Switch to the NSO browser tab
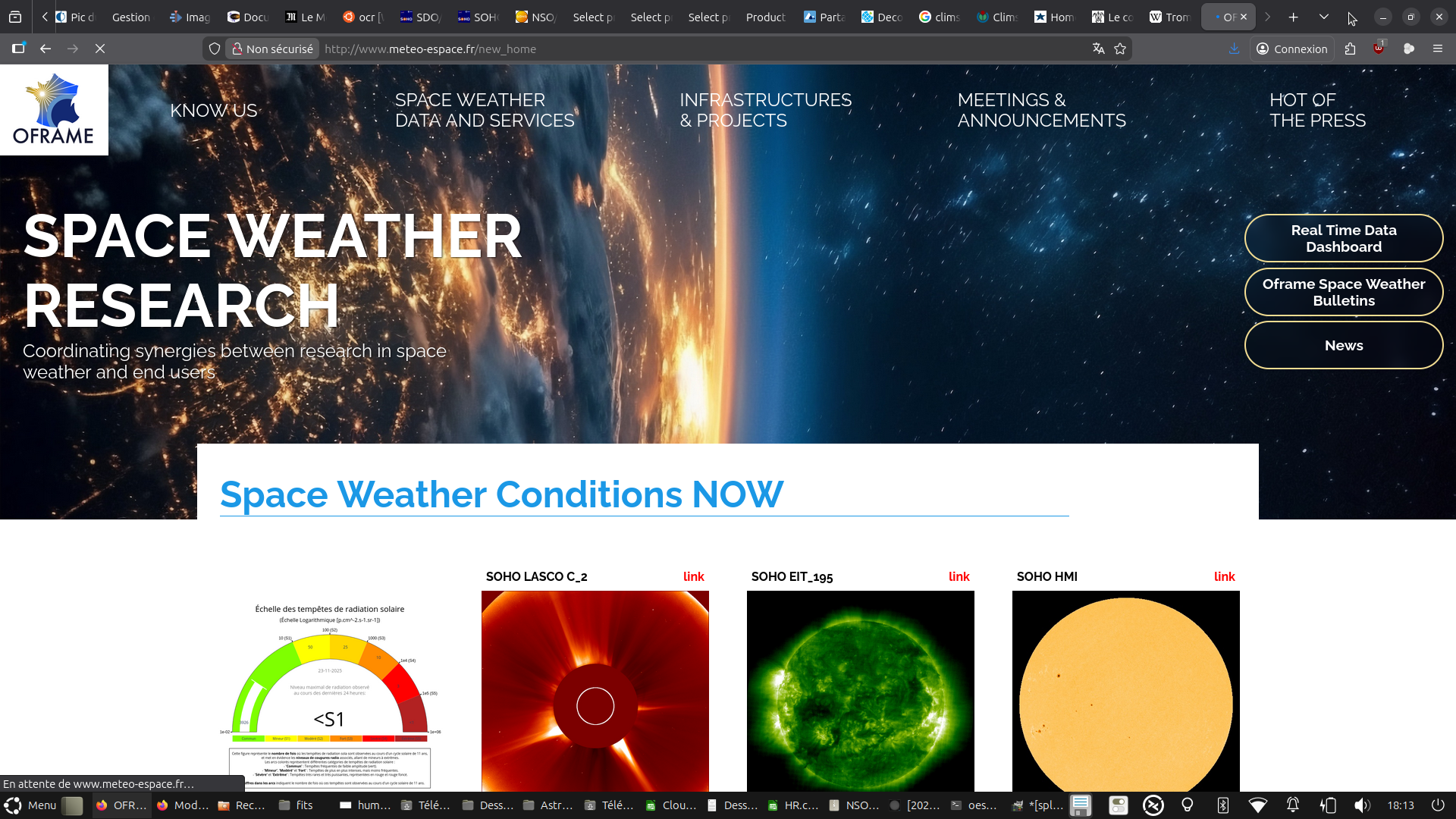The image size is (1456, 819). pyautogui.click(x=535, y=17)
